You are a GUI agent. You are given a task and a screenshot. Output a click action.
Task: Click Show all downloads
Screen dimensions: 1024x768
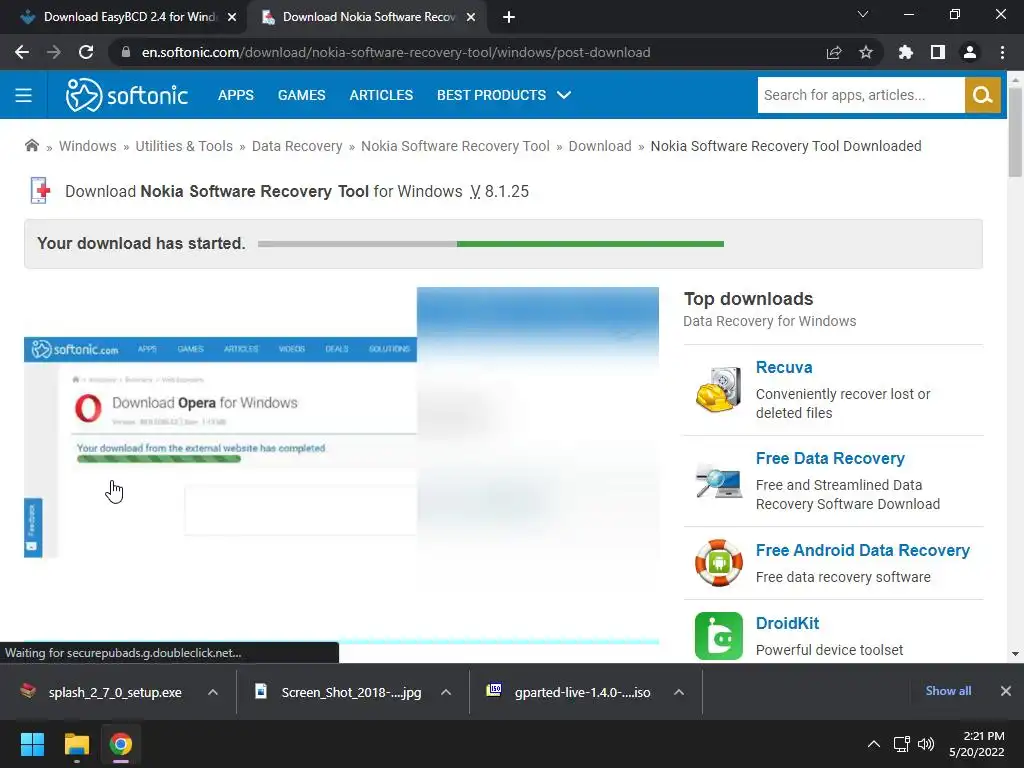948,691
